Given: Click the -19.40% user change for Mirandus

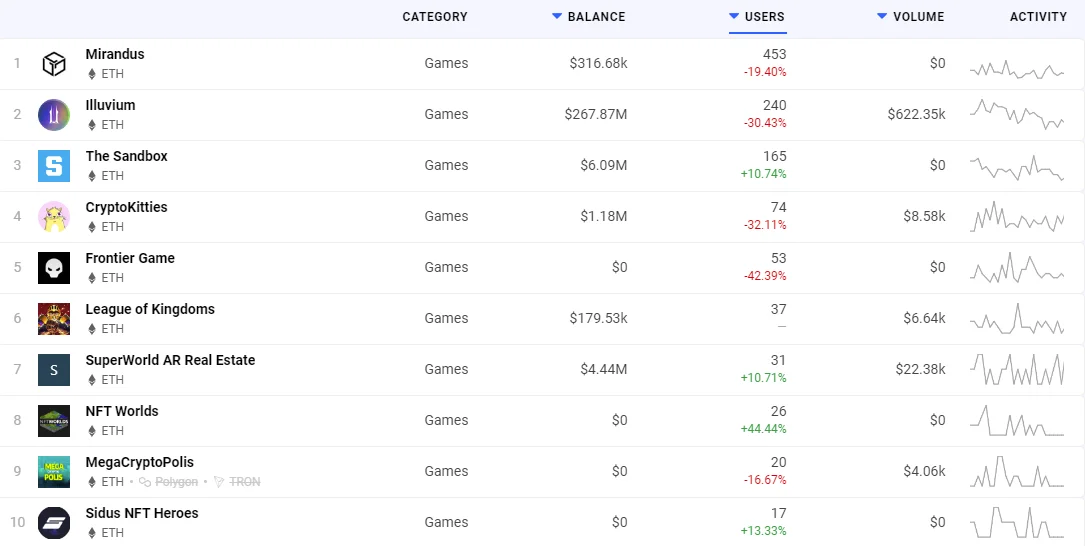Looking at the screenshot, I should [765, 72].
